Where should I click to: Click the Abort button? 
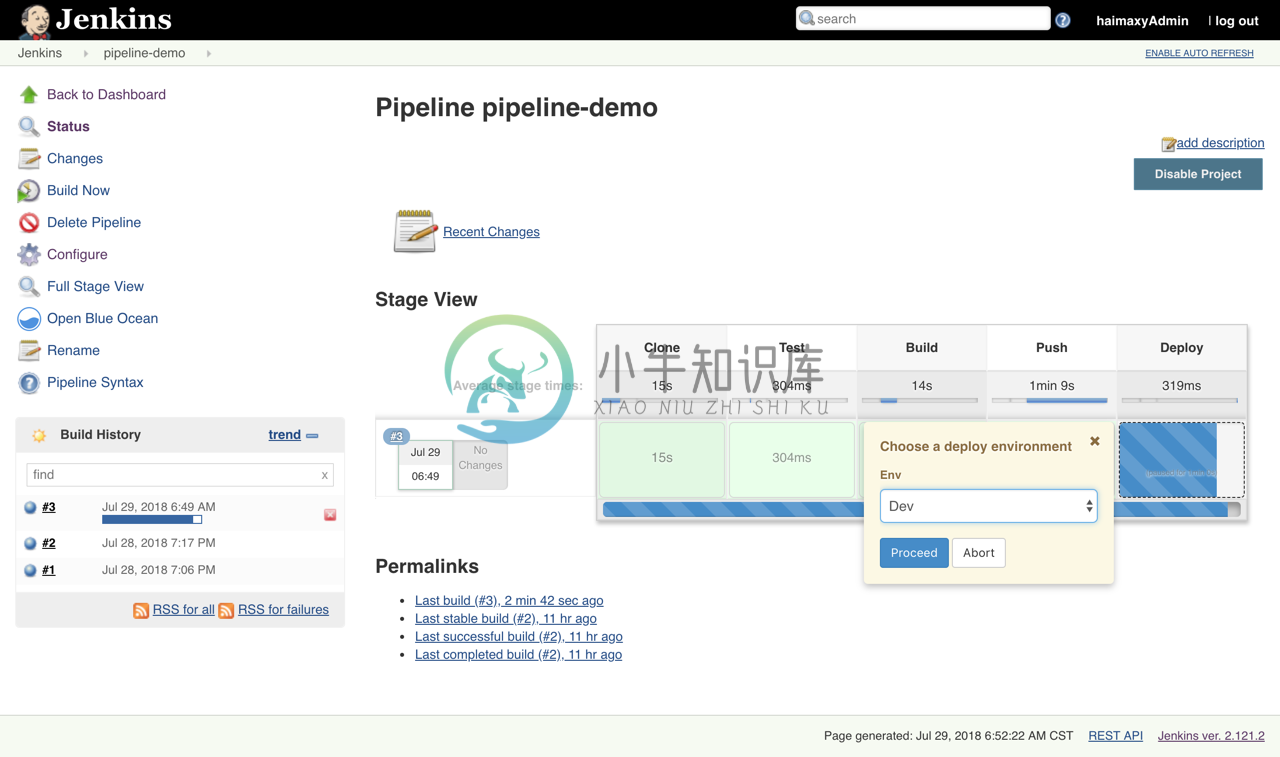[x=978, y=553]
